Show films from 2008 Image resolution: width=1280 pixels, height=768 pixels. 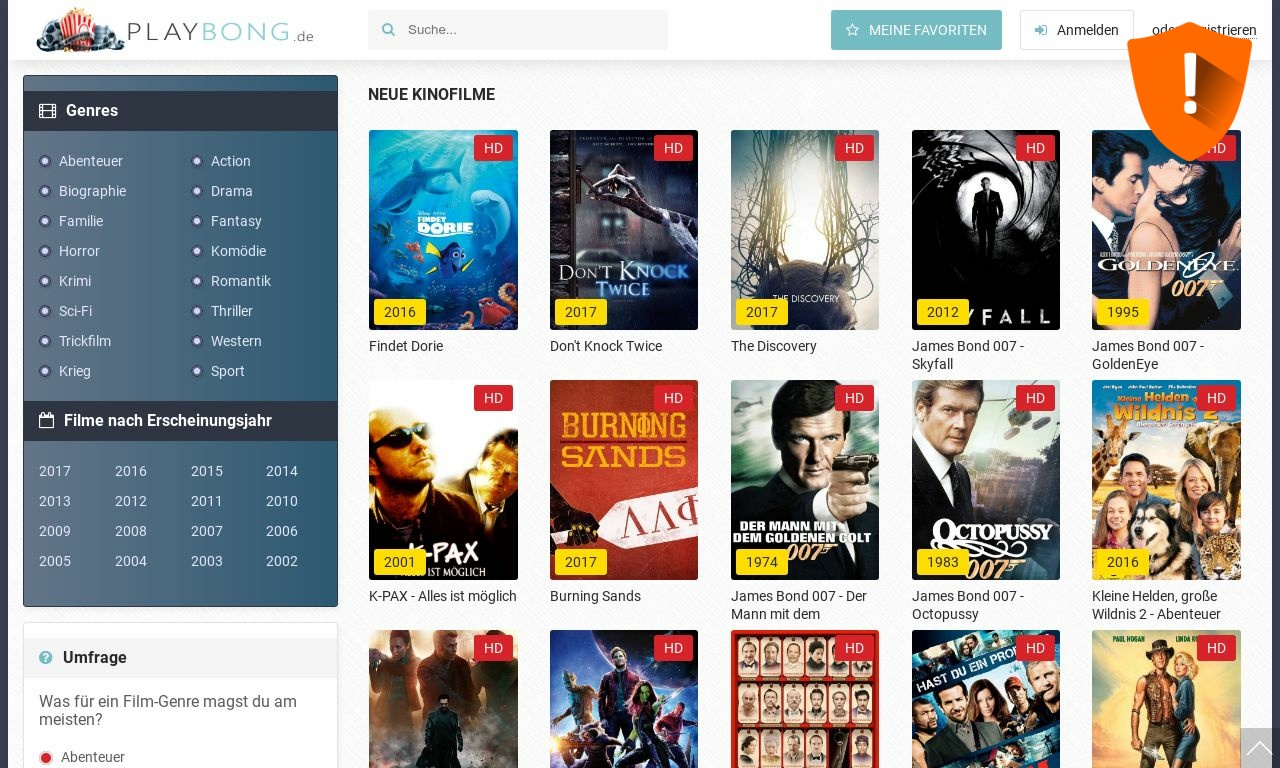pyautogui.click(x=131, y=531)
